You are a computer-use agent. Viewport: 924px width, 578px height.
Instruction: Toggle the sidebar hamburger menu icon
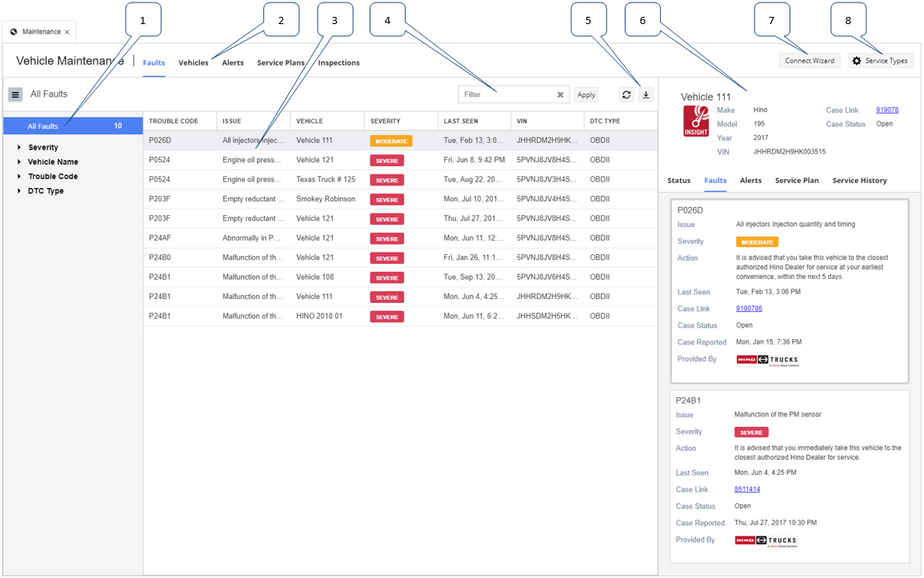point(15,94)
